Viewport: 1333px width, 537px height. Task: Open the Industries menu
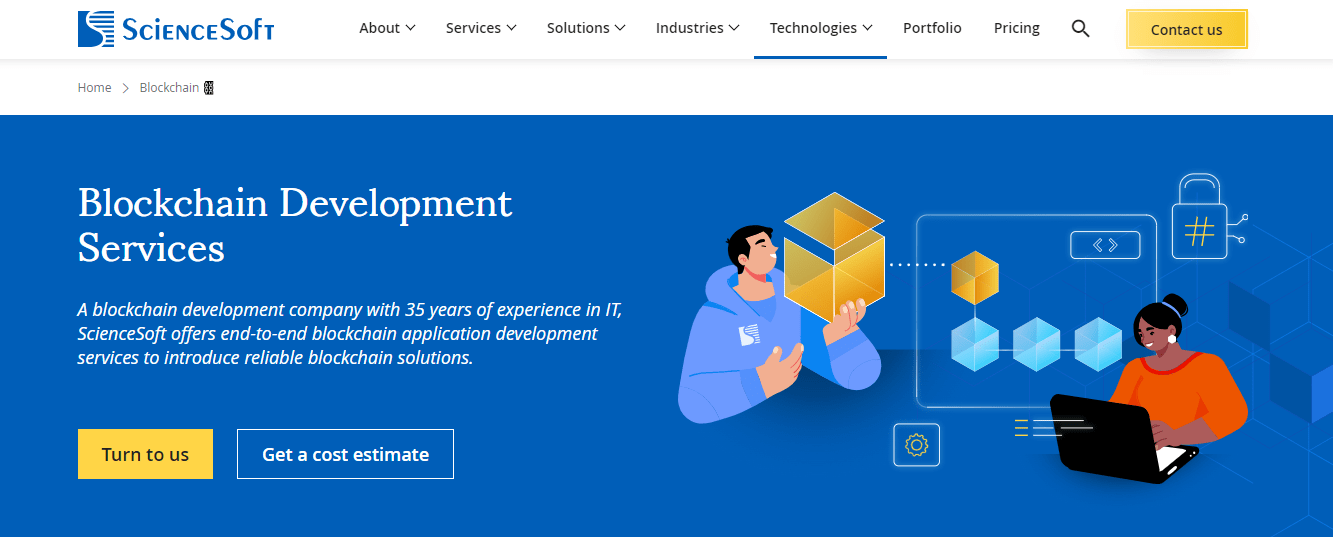[698, 28]
